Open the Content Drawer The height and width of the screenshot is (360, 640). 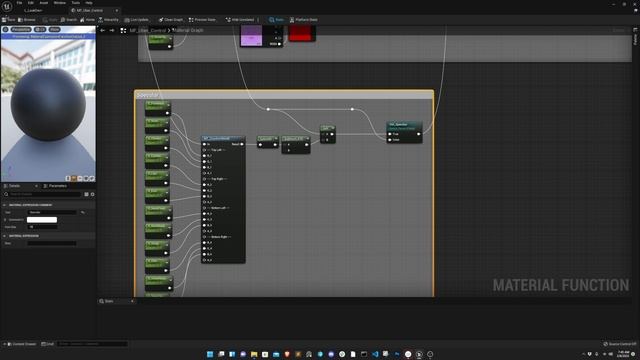point(21,344)
